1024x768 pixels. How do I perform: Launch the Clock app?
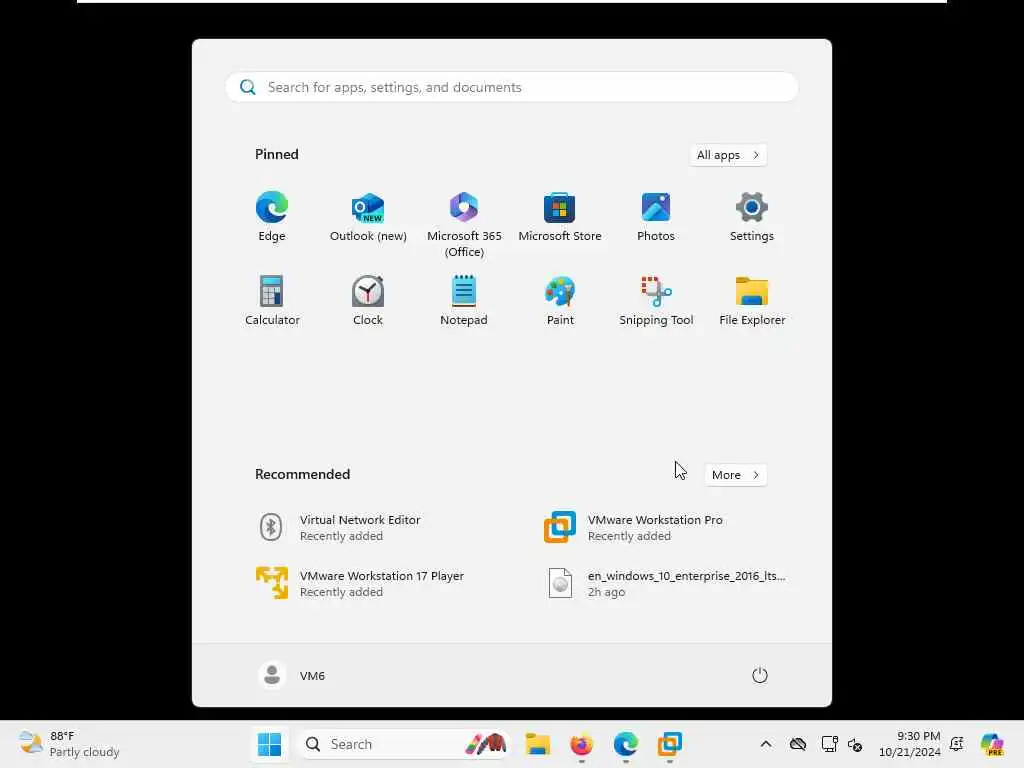point(368,301)
